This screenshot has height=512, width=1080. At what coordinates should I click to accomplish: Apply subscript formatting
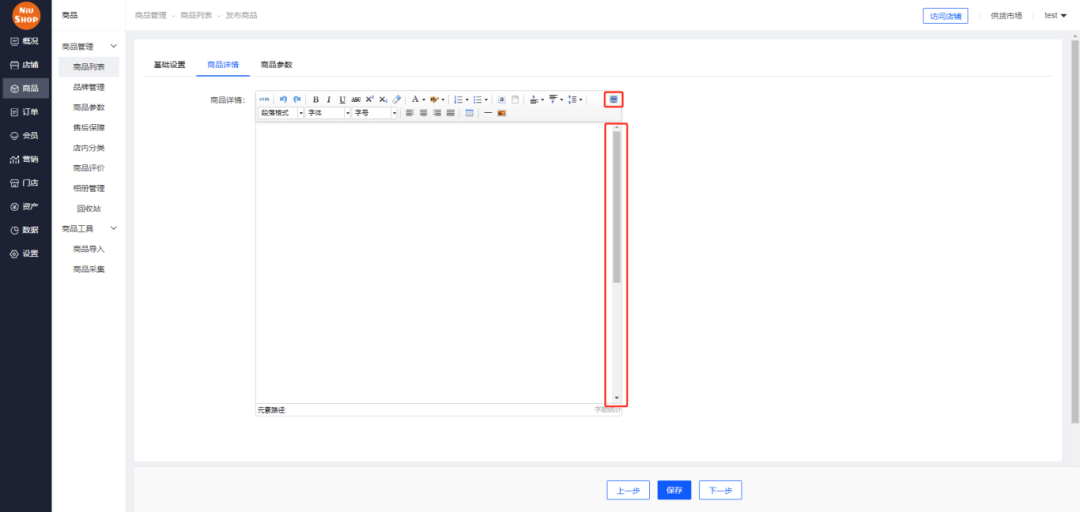(x=383, y=99)
